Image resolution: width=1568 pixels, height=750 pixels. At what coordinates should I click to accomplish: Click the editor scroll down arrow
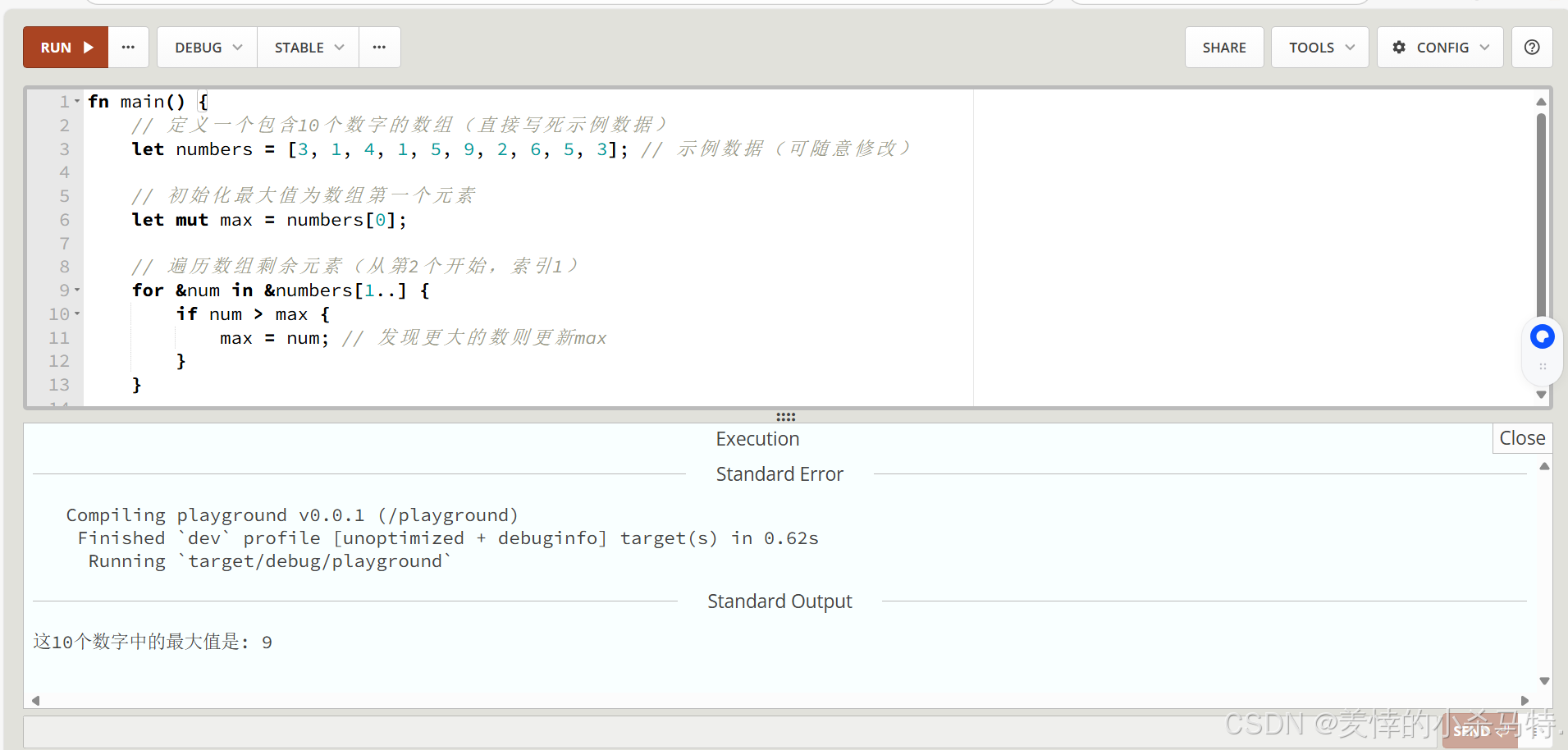pyautogui.click(x=1541, y=395)
